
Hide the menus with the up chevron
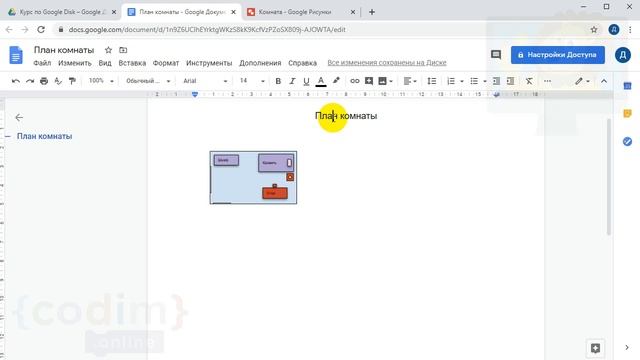604,81
